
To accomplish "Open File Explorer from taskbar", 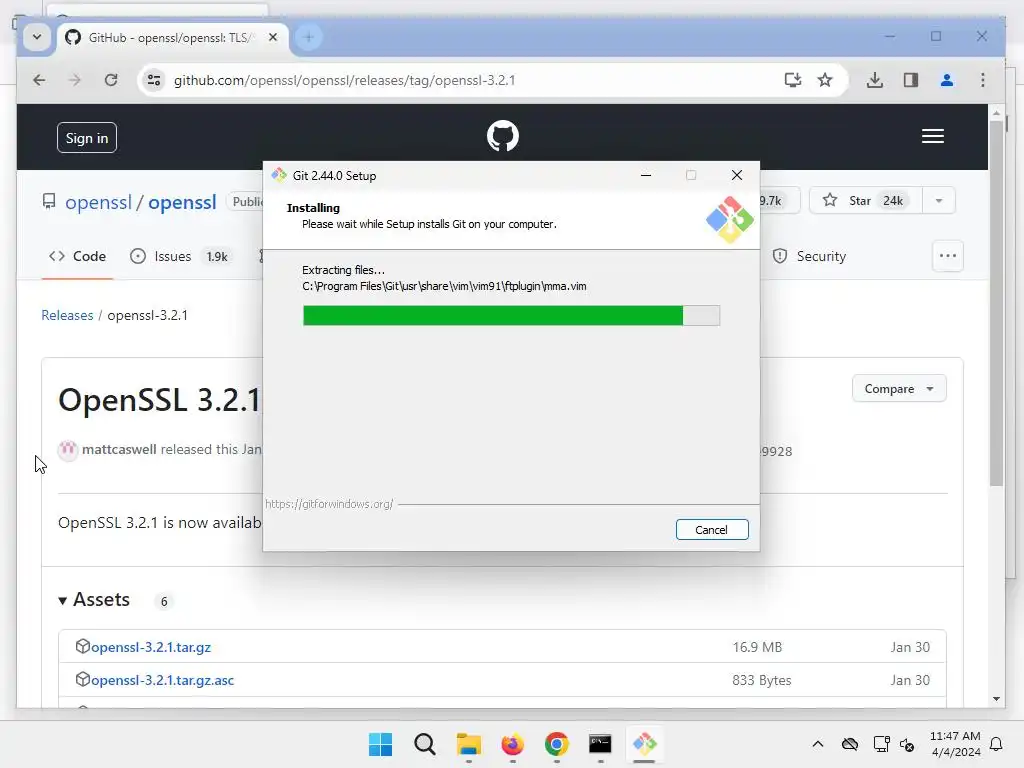I will 468,744.
